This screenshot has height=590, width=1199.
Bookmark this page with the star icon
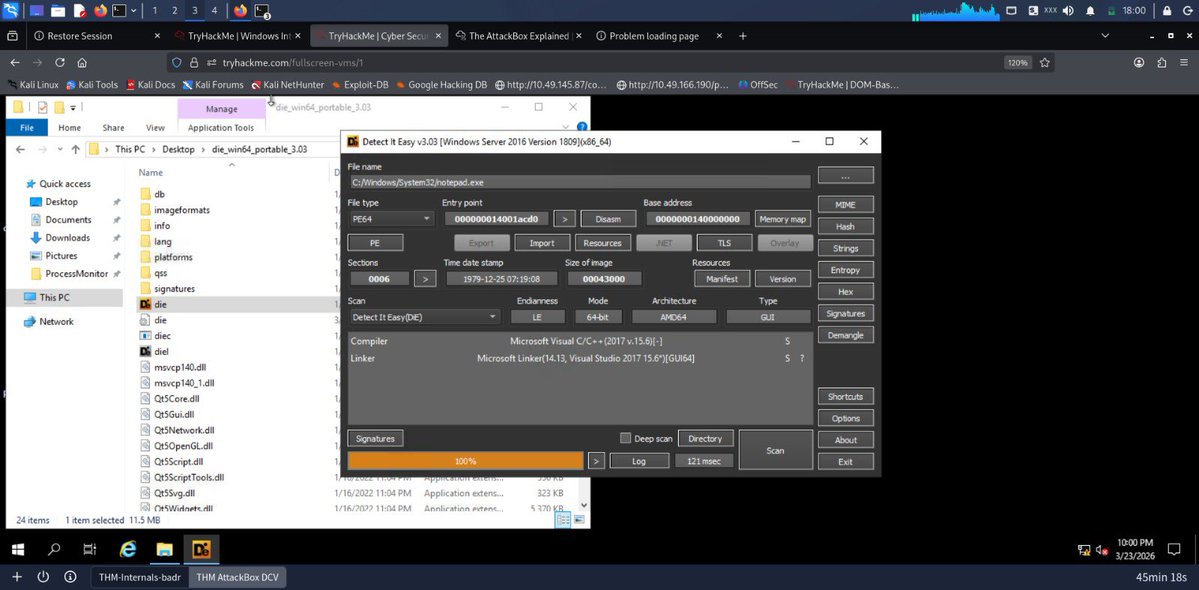coord(1045,63)
